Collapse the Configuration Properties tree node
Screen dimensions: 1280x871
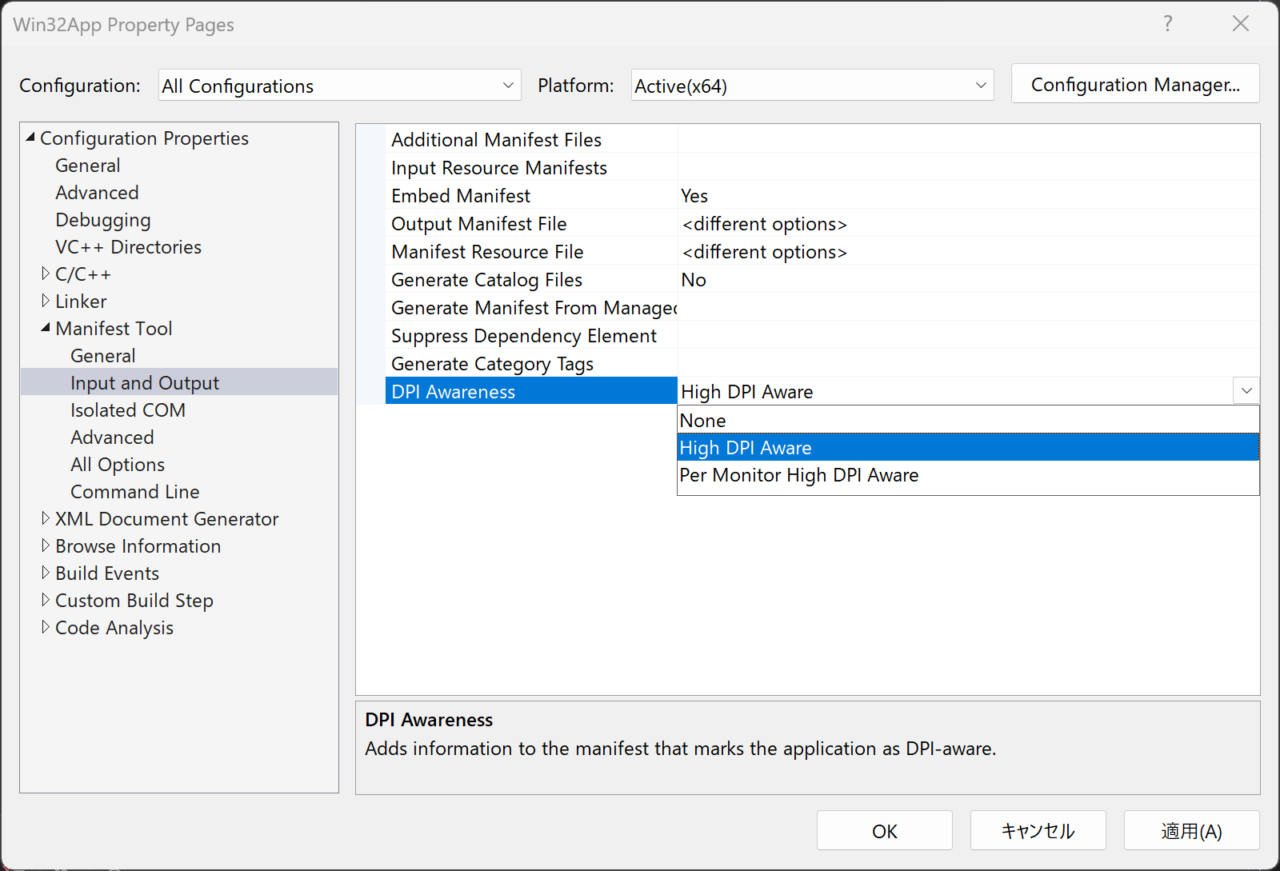click(x=30, y=139)
